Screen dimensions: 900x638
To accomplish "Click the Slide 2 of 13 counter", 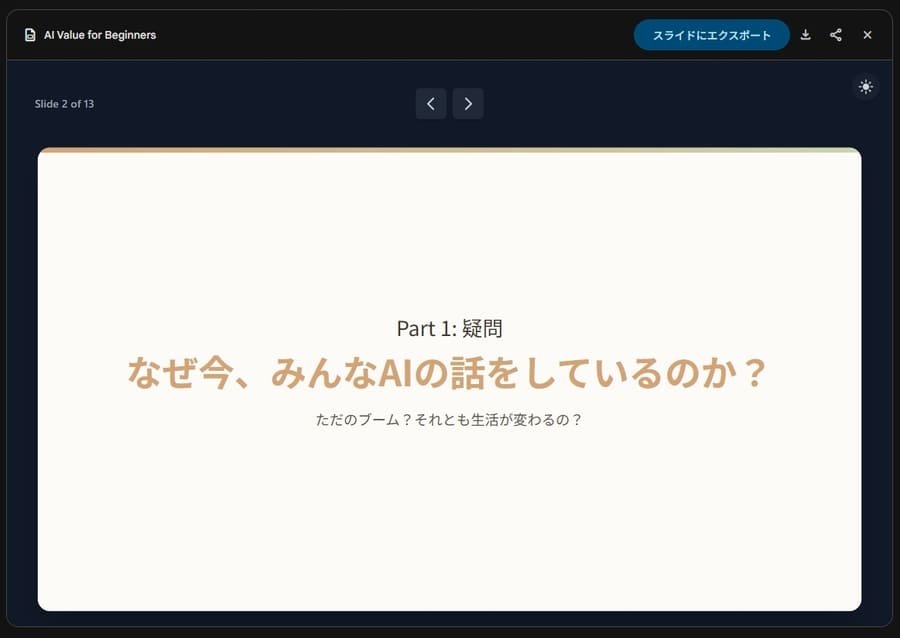I will coord(64,103).
